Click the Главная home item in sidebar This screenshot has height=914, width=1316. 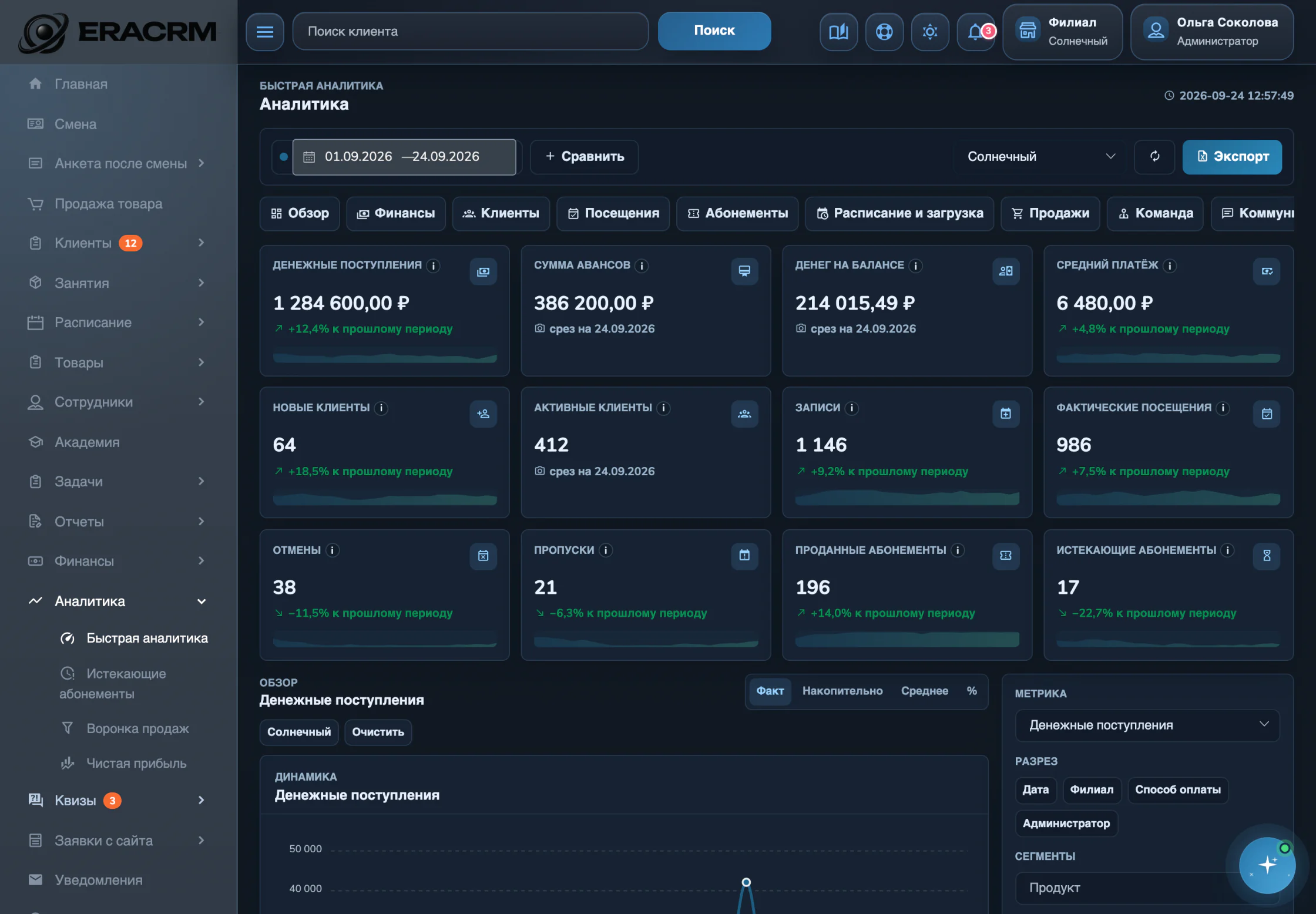coord(118,84)
